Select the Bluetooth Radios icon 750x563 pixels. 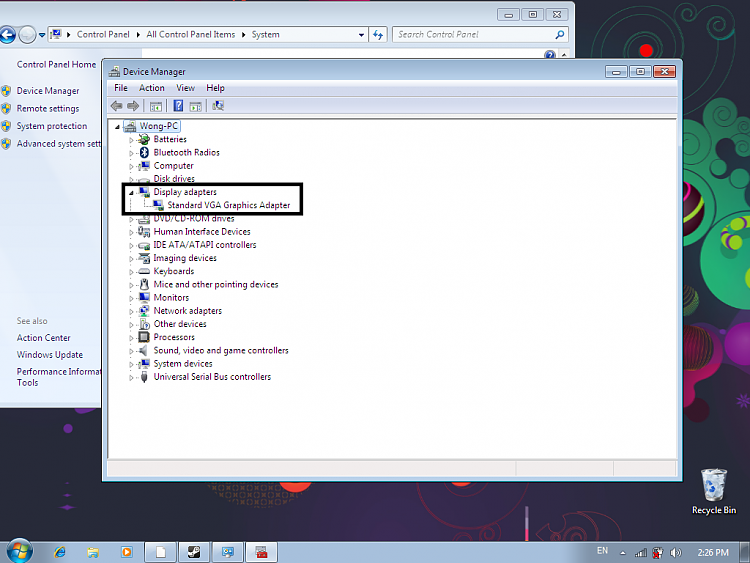(x=144, y=153)
